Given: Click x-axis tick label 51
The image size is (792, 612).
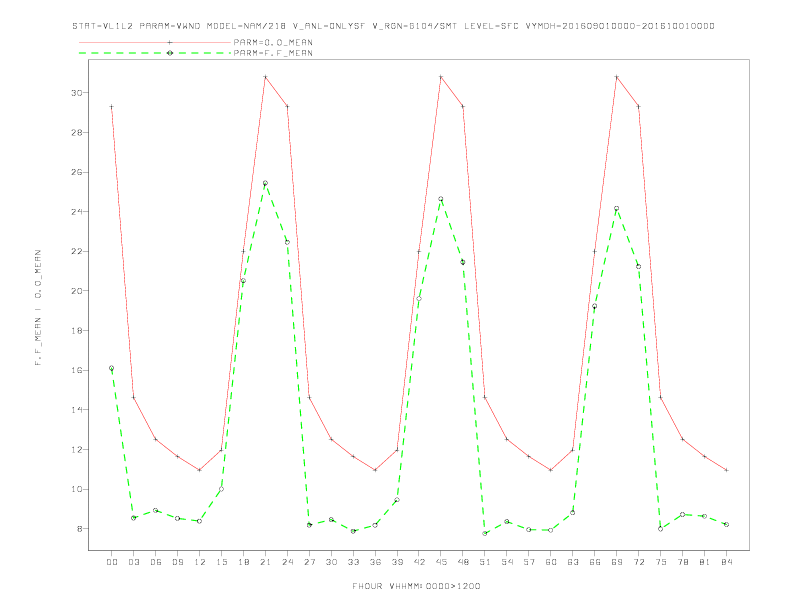Looking at the screenshot, I should 485,562.
